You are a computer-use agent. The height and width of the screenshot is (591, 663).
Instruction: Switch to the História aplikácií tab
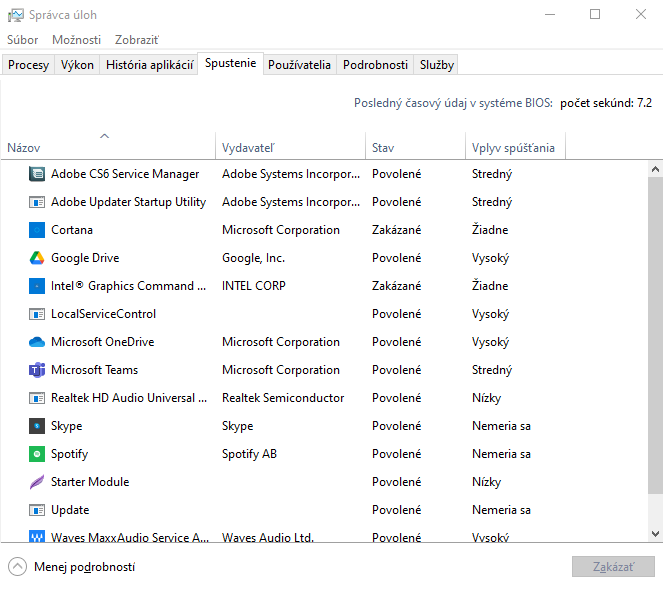point(149,65)
